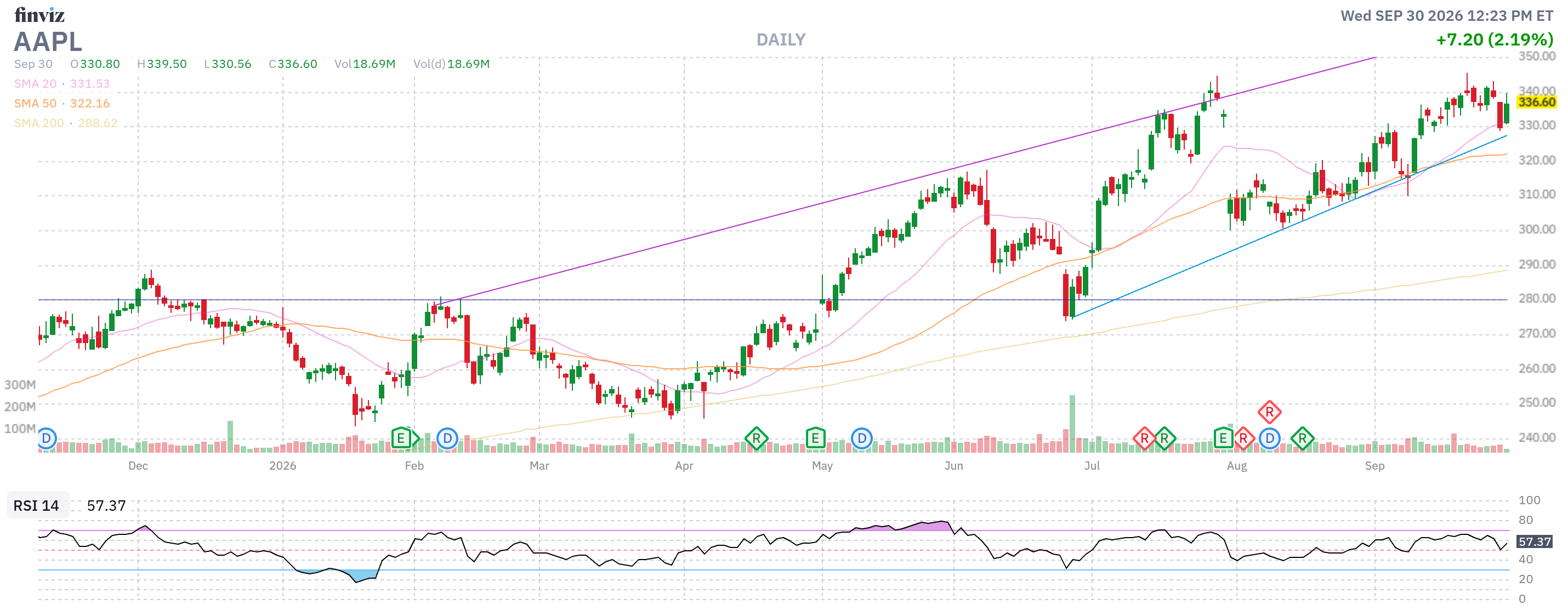Screen dimensions: 1568x616
Task: Click the yellow 336.60 current price tag
Action: pos(1536,101)
